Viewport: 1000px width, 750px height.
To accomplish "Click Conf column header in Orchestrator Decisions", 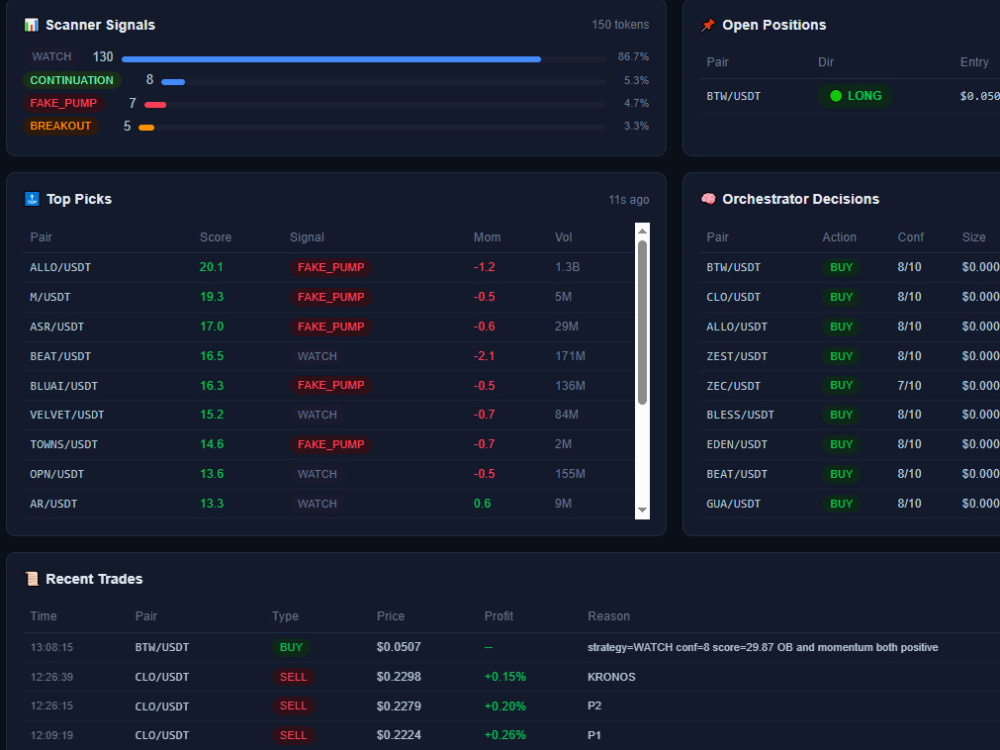I will pyautogui.click(x=910, y=237).
